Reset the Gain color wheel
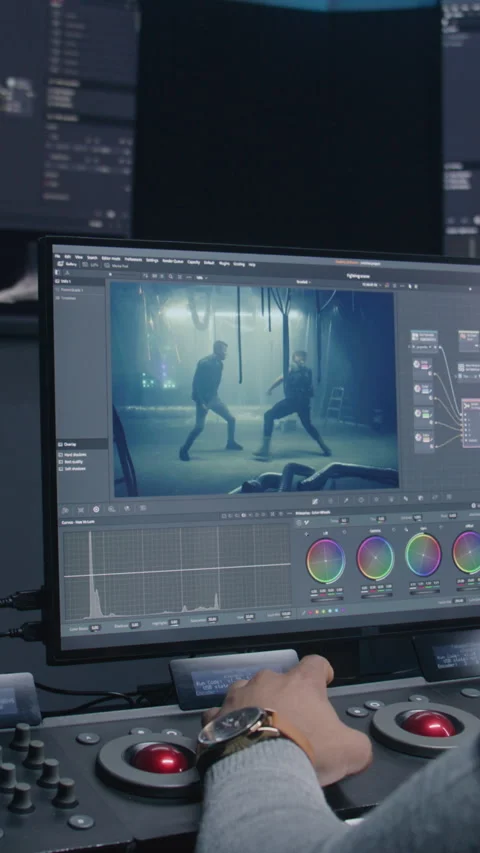This screenshot has height=853, width=480. [x=440, y=527]
